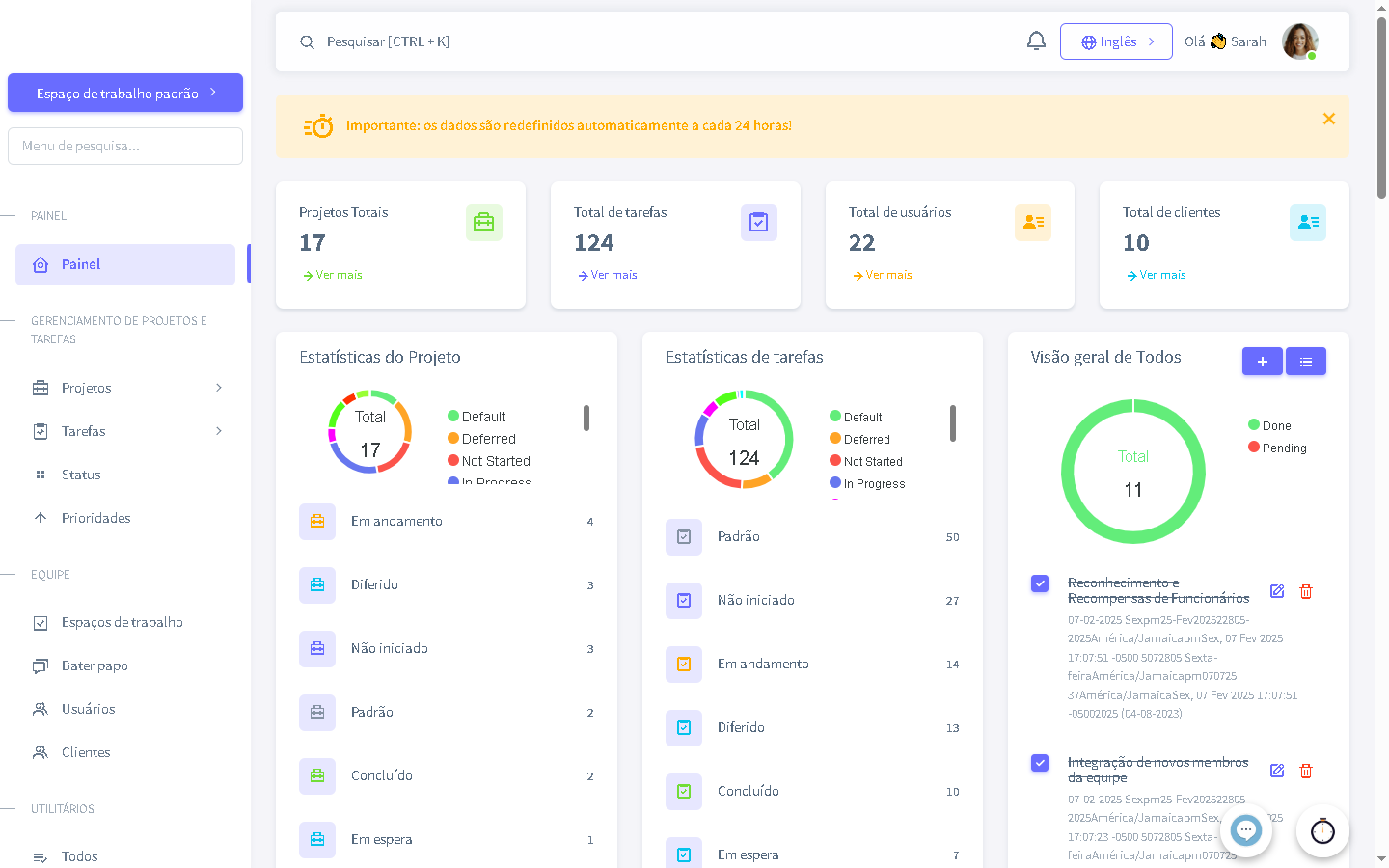Edit the Reconhecimento e Recompensas todo
The image size is (1389, 868).
tap(1277, 591)
